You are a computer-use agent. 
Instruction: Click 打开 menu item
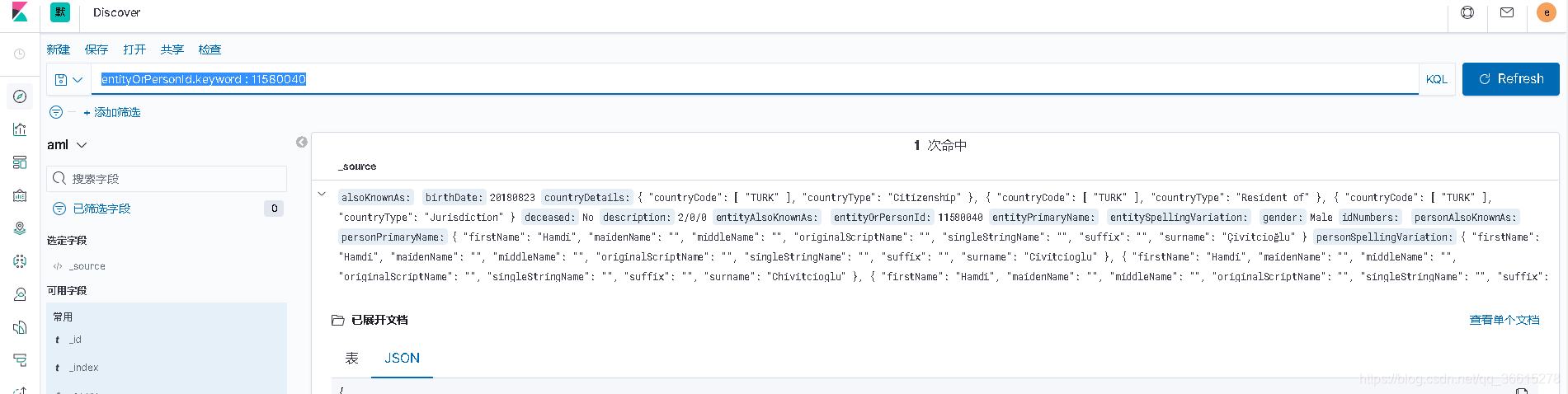(134, 49)
